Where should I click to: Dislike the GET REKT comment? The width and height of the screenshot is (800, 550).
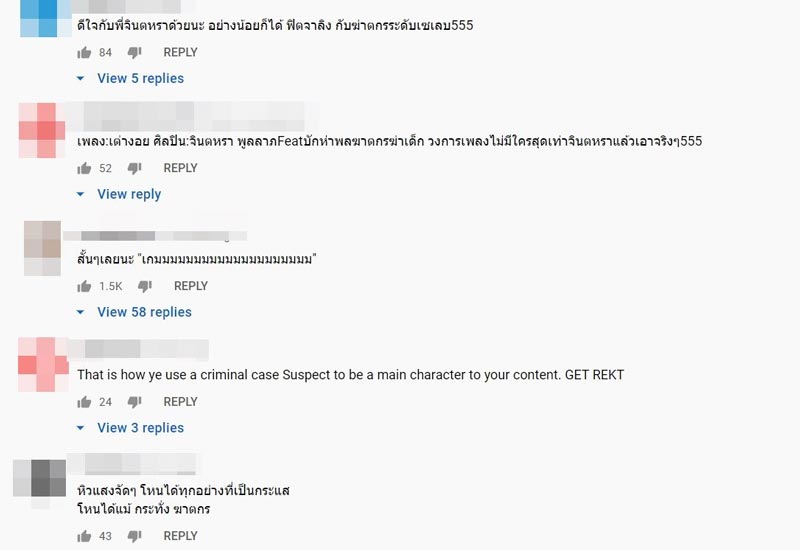point(134,402)
